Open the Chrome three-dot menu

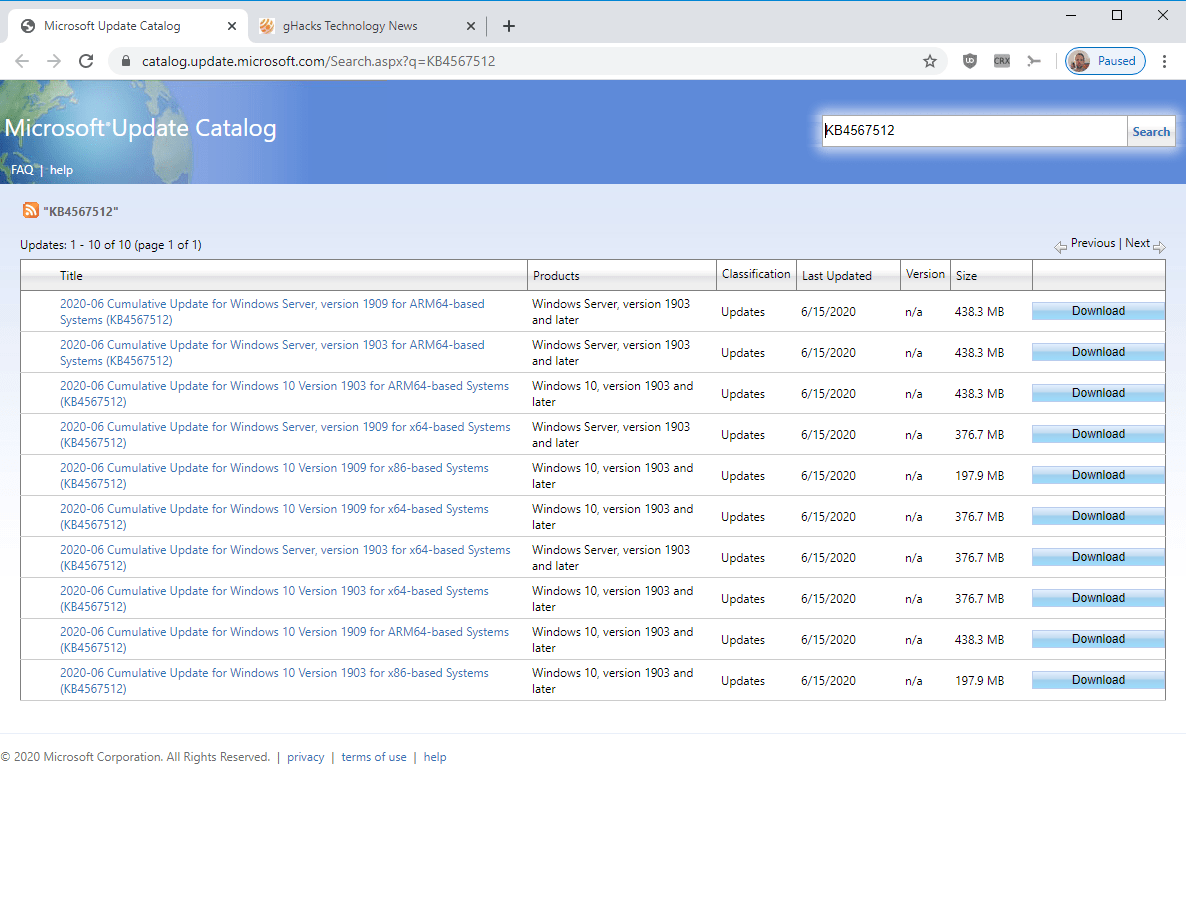tap(1164, 61)
